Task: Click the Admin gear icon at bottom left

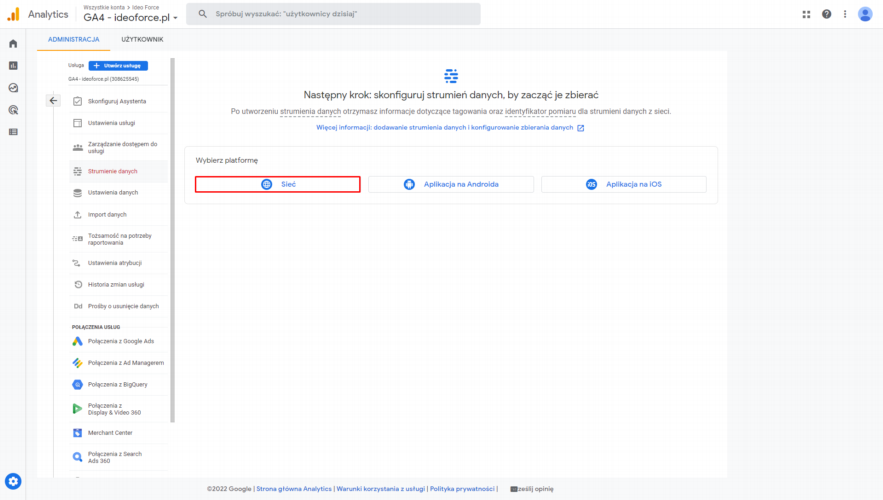Action: point(13,481)
